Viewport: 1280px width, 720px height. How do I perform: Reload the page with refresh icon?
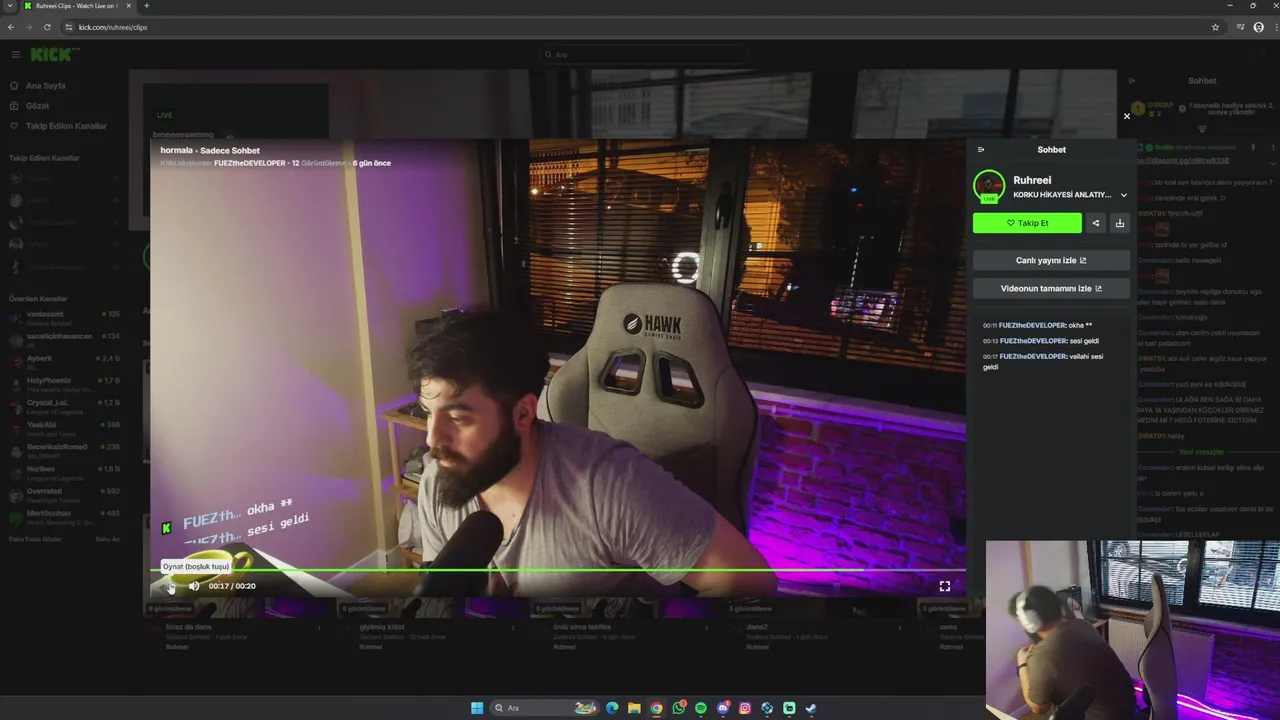(47, 27)
